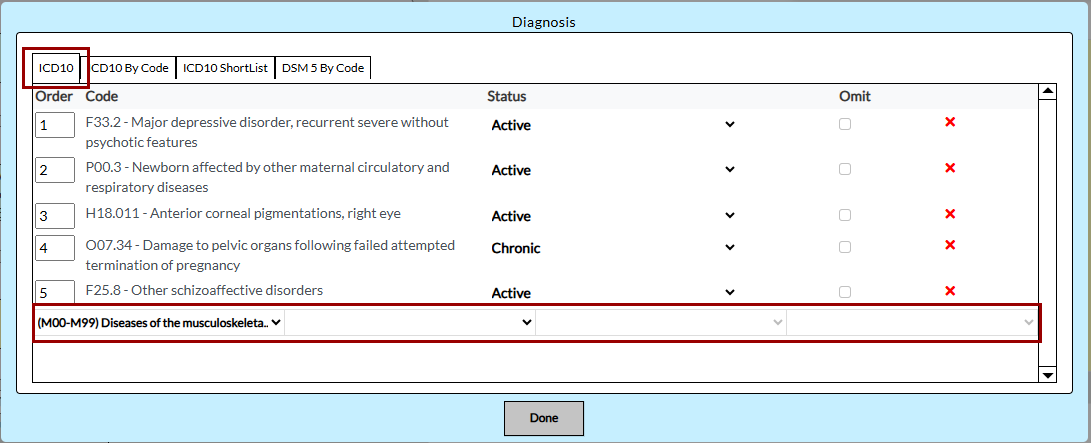1091x443 pixels.
Task: Select the ICD10 ShortList tab
Action: [x=225, y=68]
